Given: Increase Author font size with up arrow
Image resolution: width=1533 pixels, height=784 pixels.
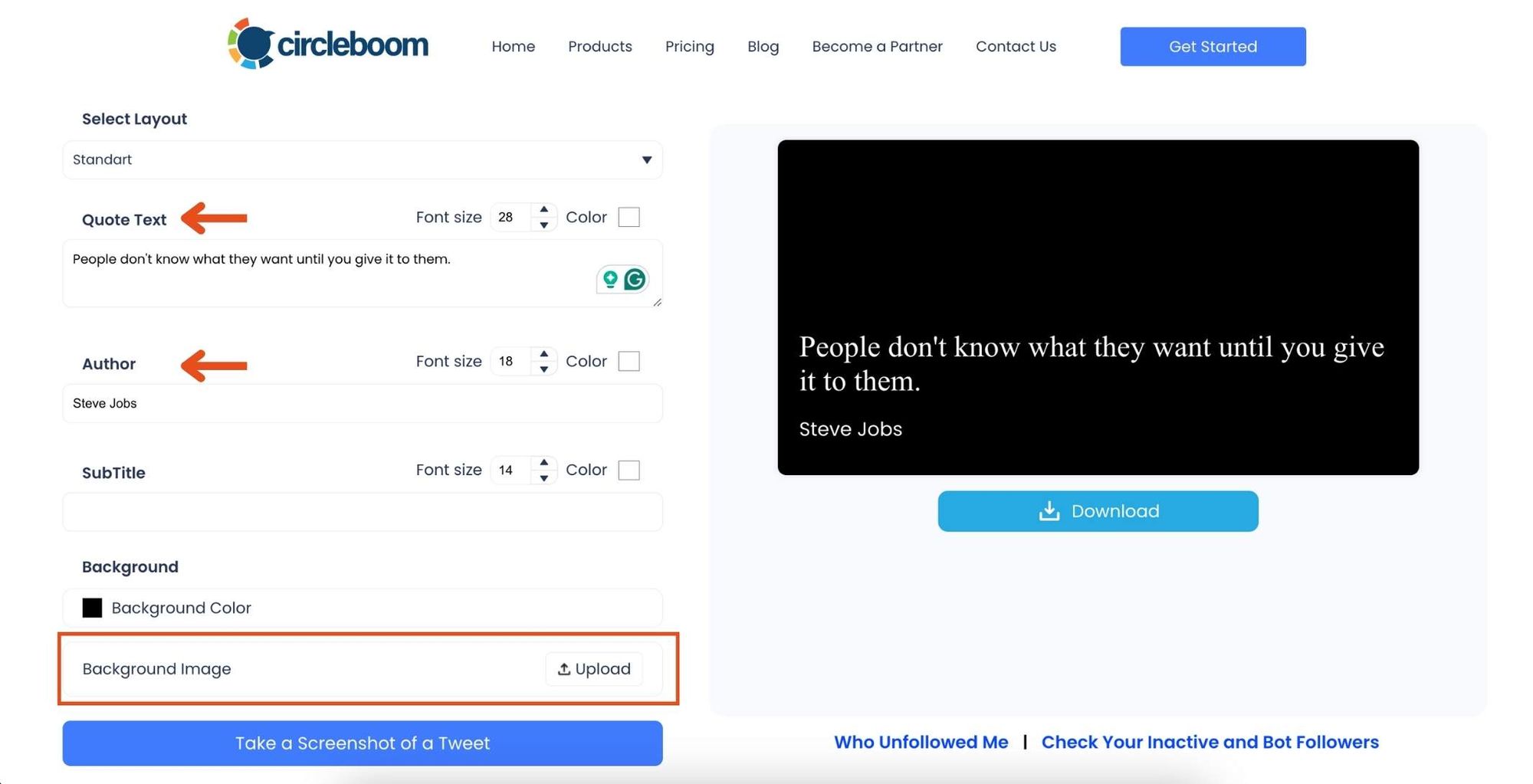Looking at the screenshot, I should pos(543,353).
